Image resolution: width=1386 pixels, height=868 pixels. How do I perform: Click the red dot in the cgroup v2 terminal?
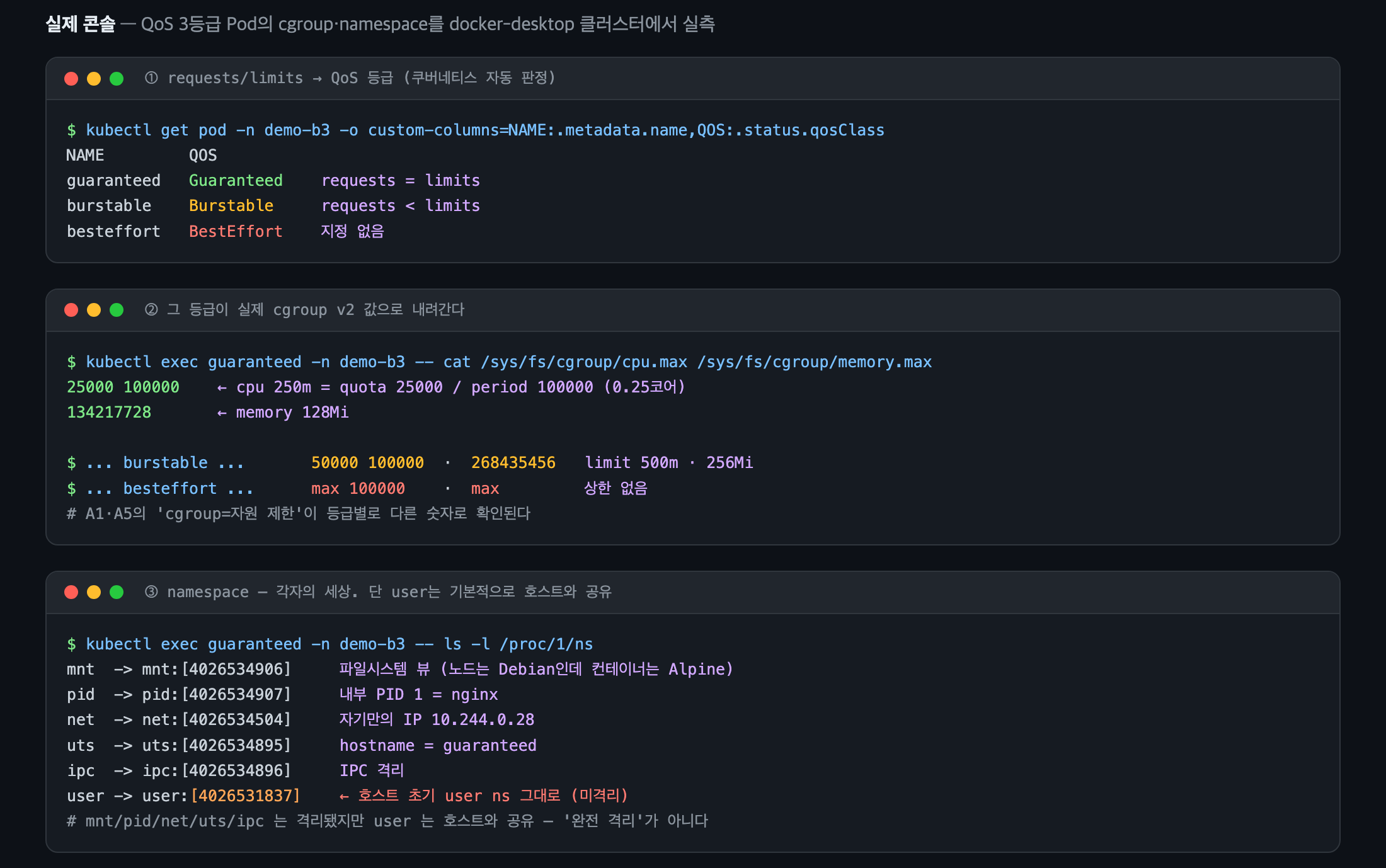[71, 310]
